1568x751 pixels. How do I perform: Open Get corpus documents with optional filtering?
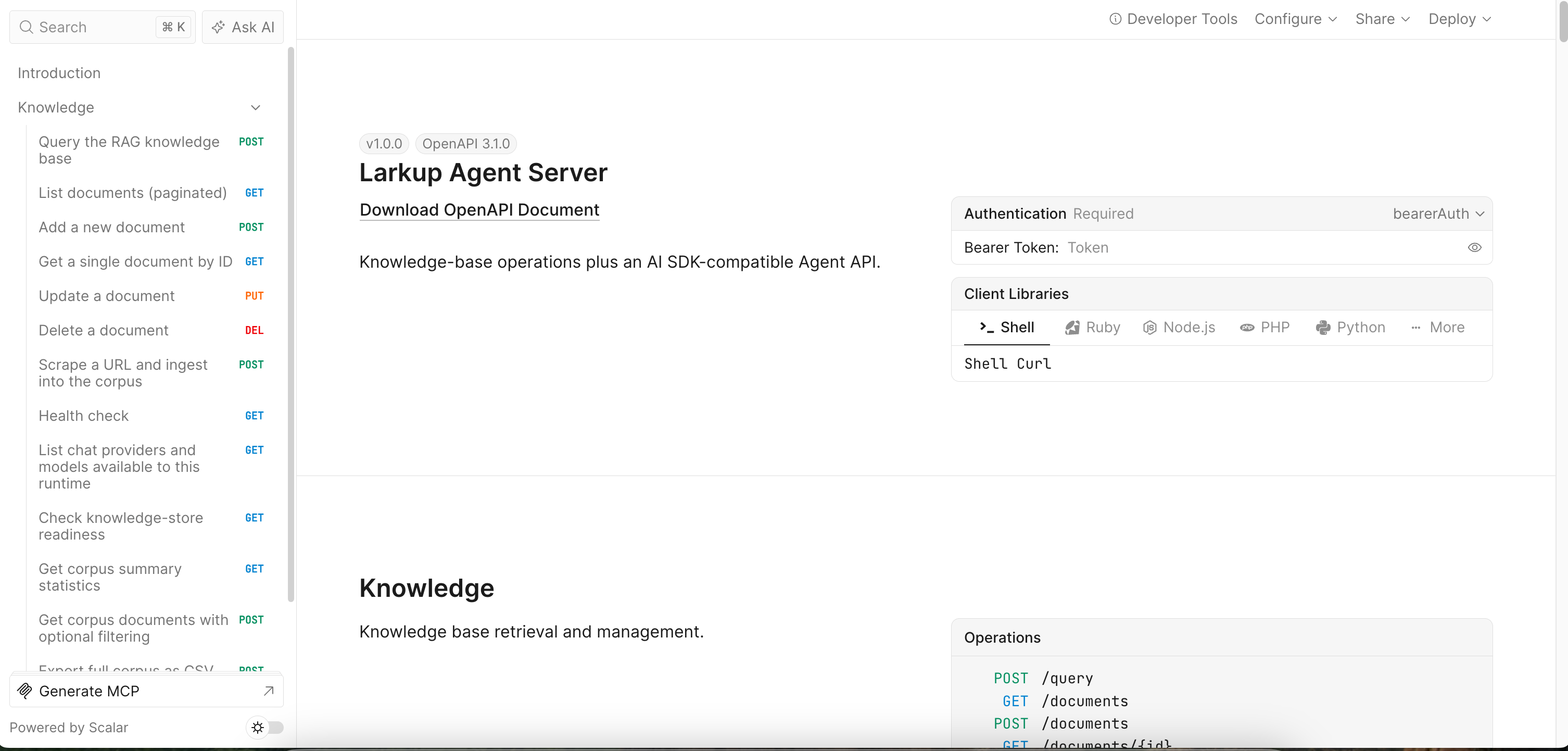[151, 628]
